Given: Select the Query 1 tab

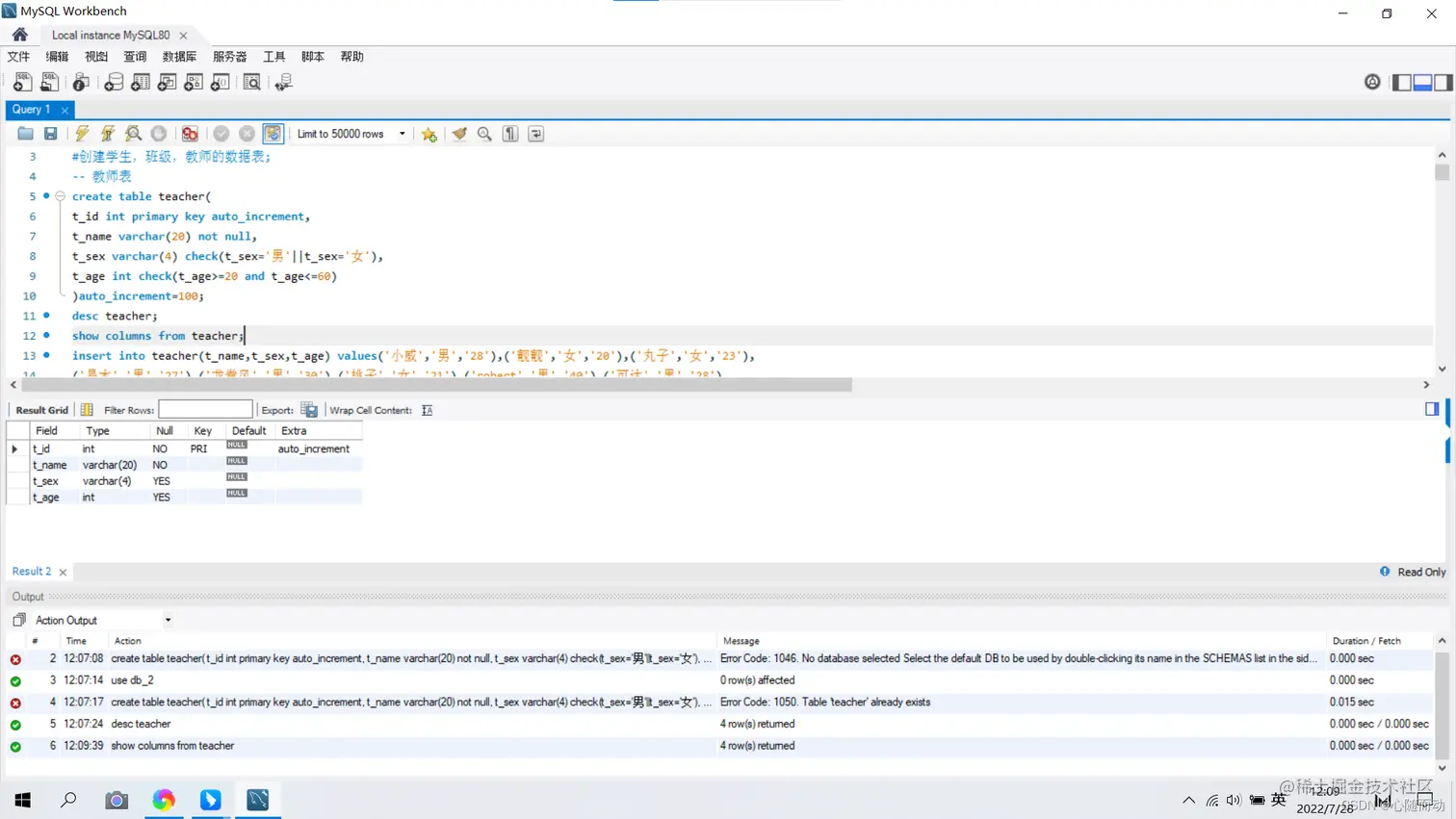Looking at the screenshot, I should pyautogui.click(x=32, y=110).
